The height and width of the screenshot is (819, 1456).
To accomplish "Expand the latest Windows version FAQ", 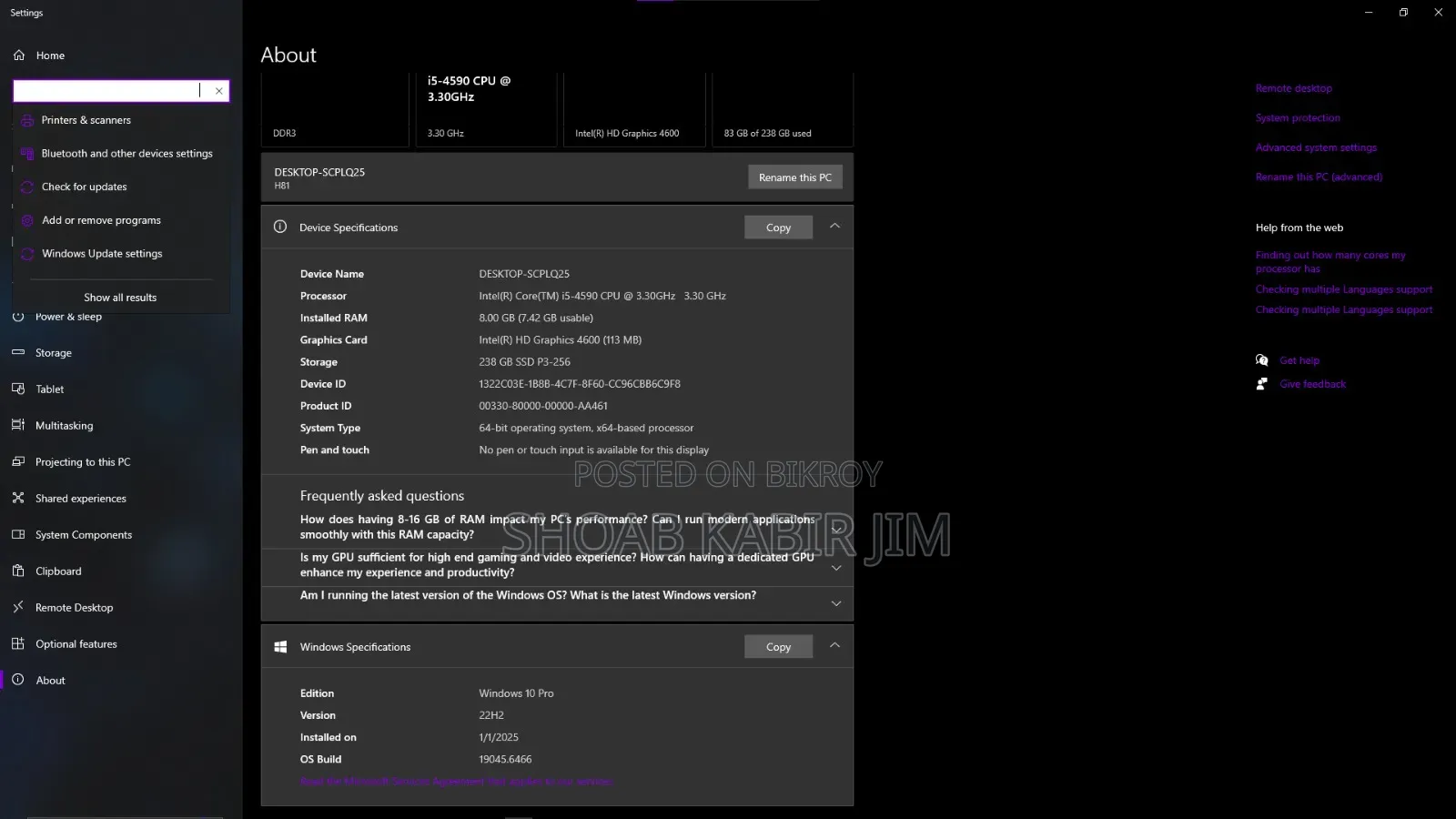I will [x=836, y=603].
